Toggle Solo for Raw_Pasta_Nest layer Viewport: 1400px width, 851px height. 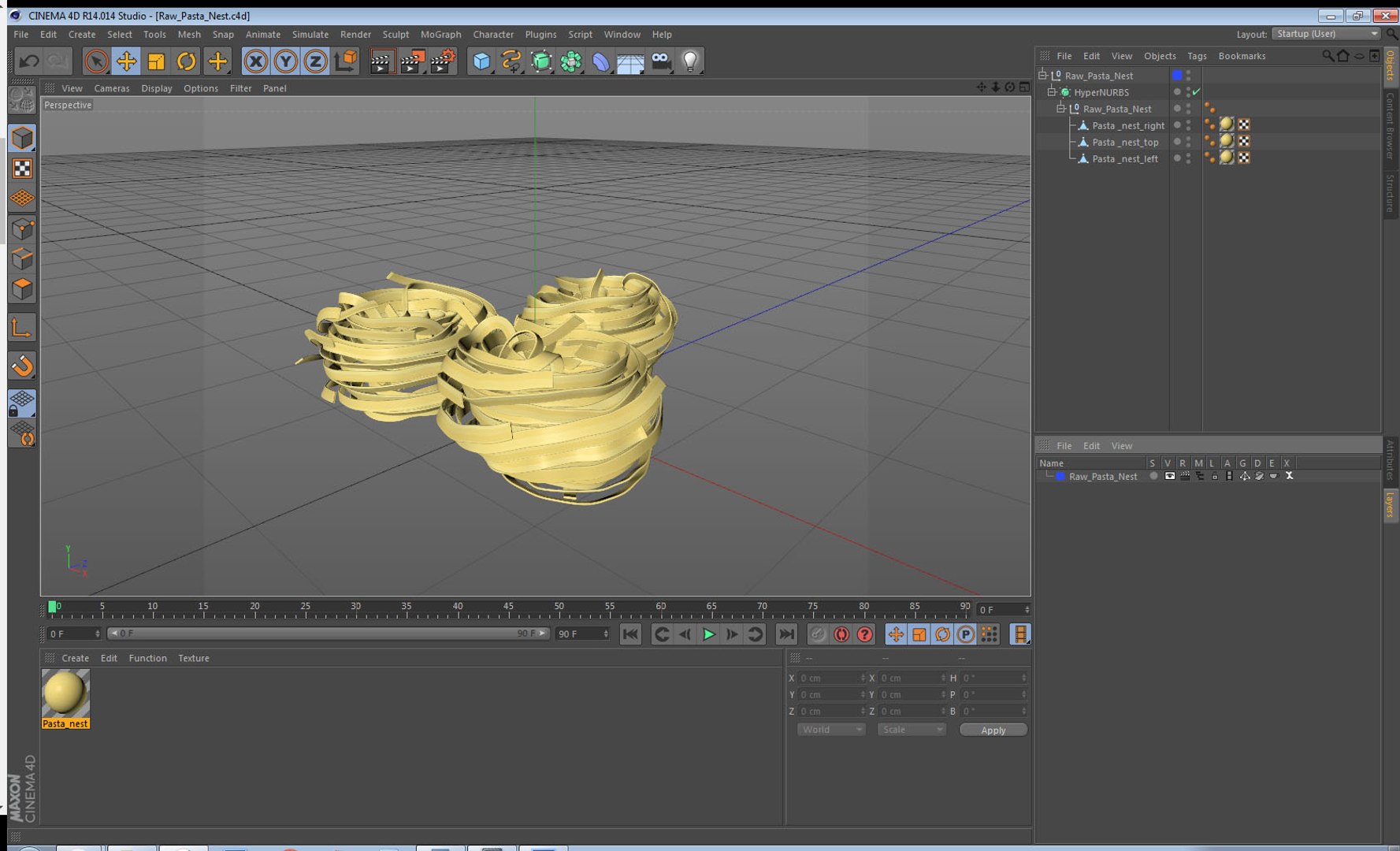pyautogui.click(x=1153, y=476)
